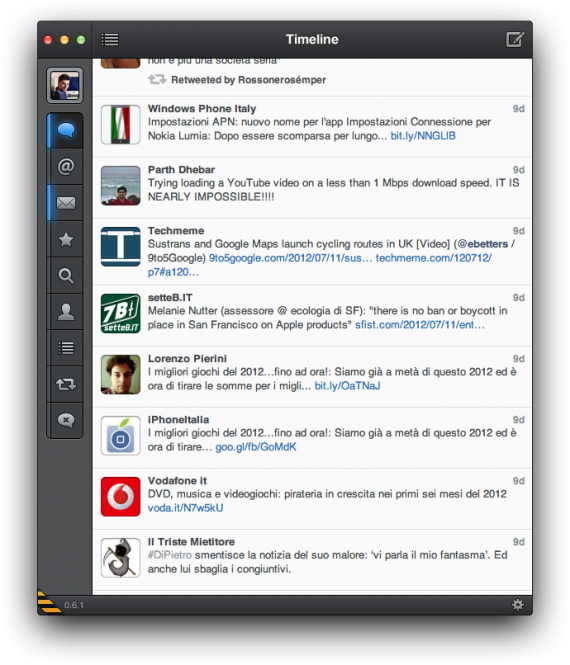Click the Il Triste Mietitore name
The height and width of the screenshot is (665, 570).
coord(191,542)
